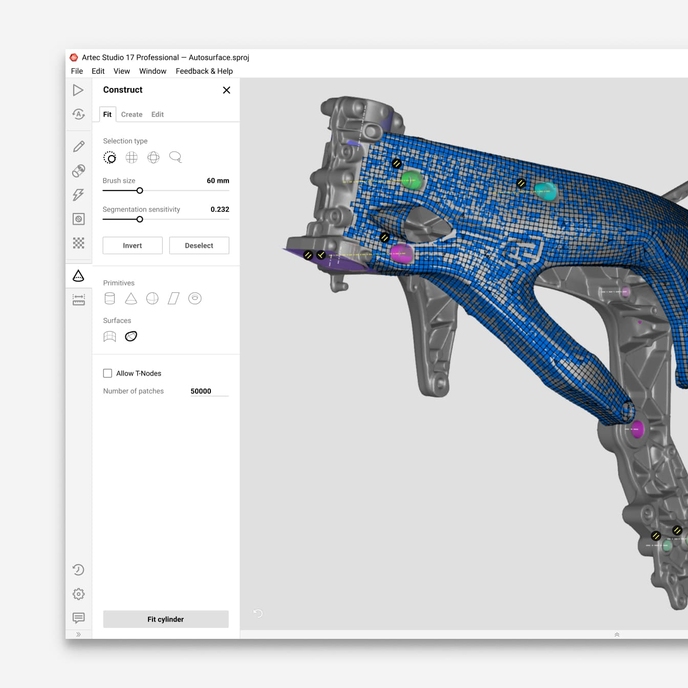Screen dimensions: 688x688
Task: Select the green fitted cylinder in viewport
Action: 412,180
